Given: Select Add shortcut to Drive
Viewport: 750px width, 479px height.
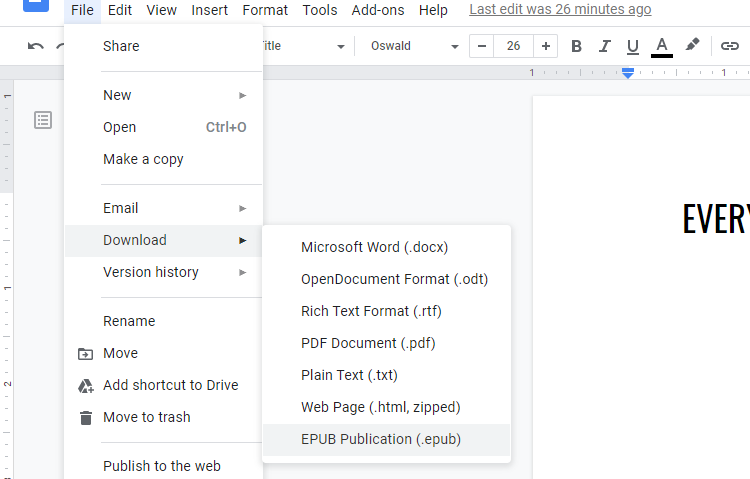Looking at the screenshot, I should pos(163,385).
